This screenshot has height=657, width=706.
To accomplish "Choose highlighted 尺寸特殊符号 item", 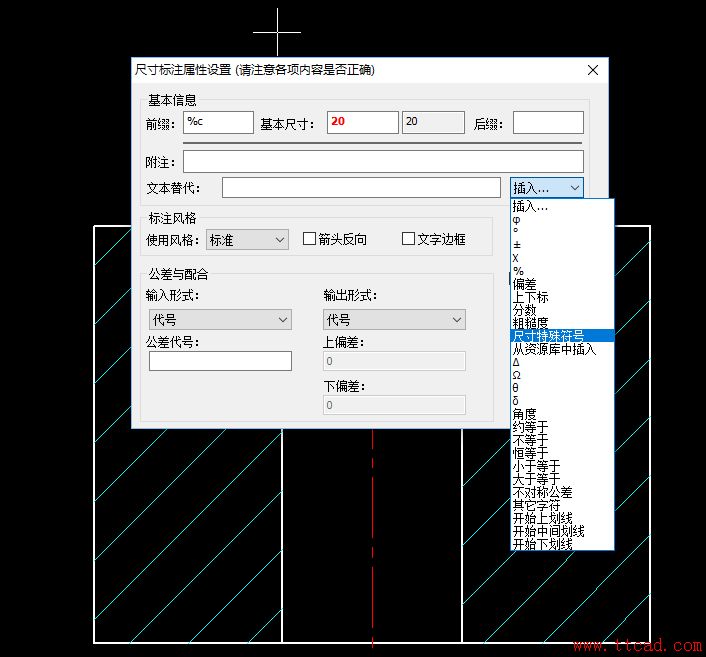I will [562, 336].
